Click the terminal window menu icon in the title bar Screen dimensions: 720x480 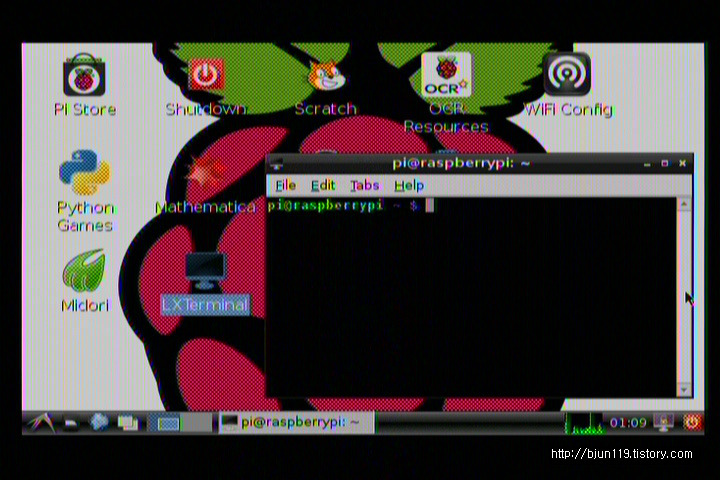pos(277,163)
